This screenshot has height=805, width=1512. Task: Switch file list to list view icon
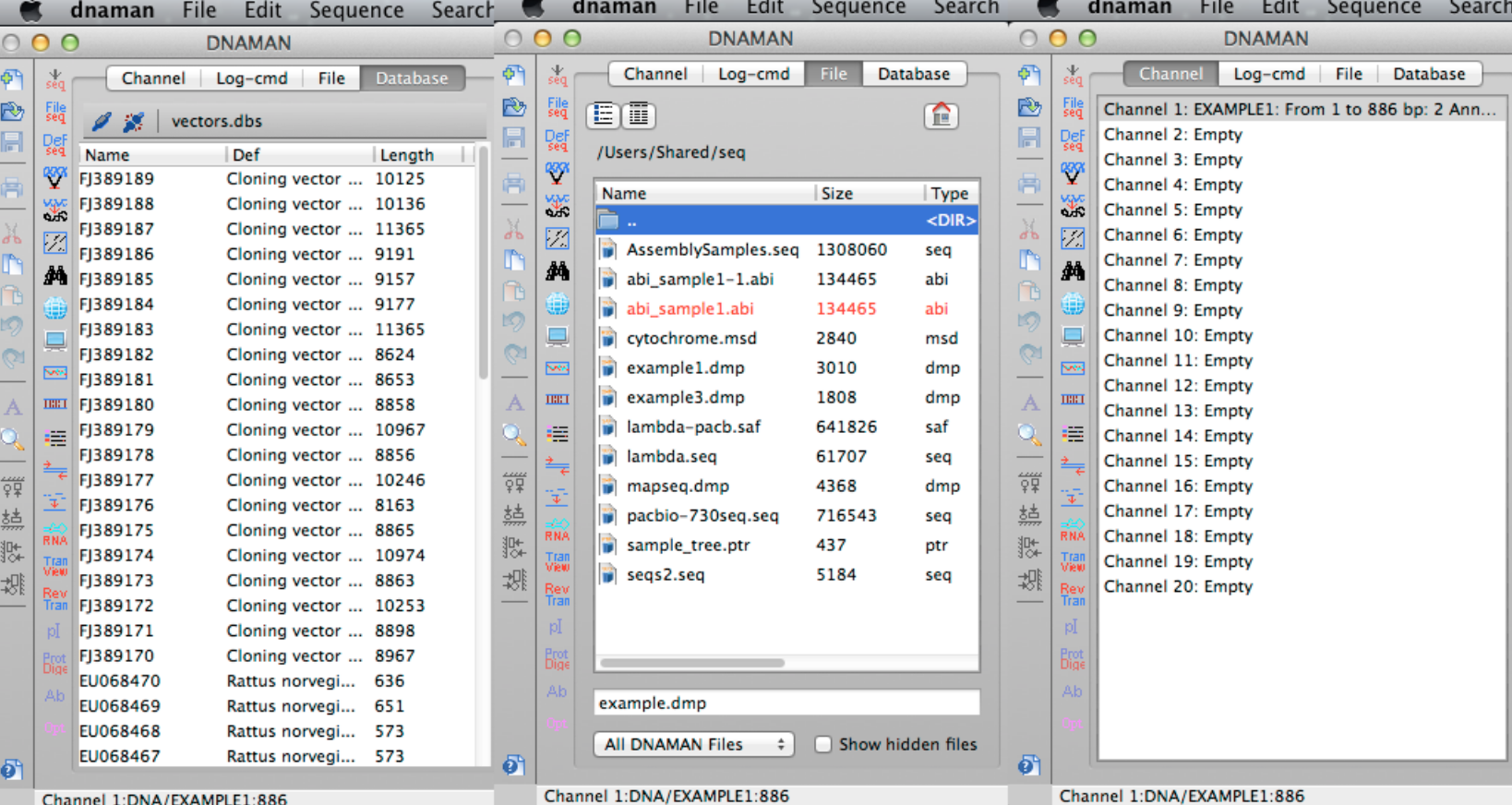point(604,115)
